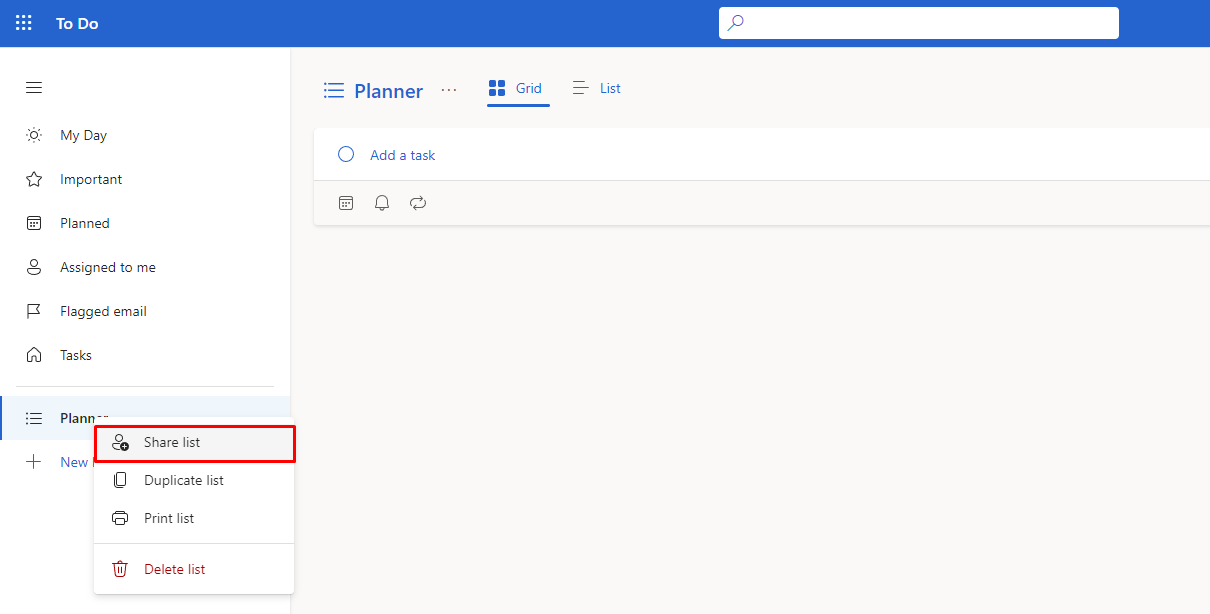
Task: Open the app launcher waffle icon
Action: [x=24, y=23]
